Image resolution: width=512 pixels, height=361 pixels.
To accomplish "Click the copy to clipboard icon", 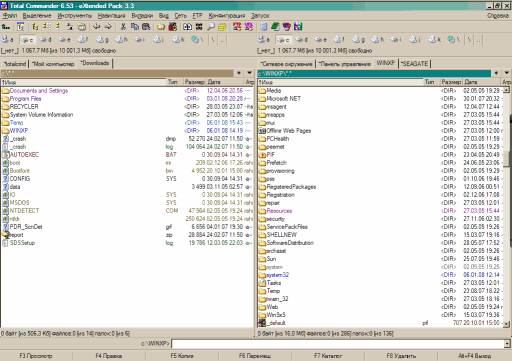I will (x=135, y=27).
